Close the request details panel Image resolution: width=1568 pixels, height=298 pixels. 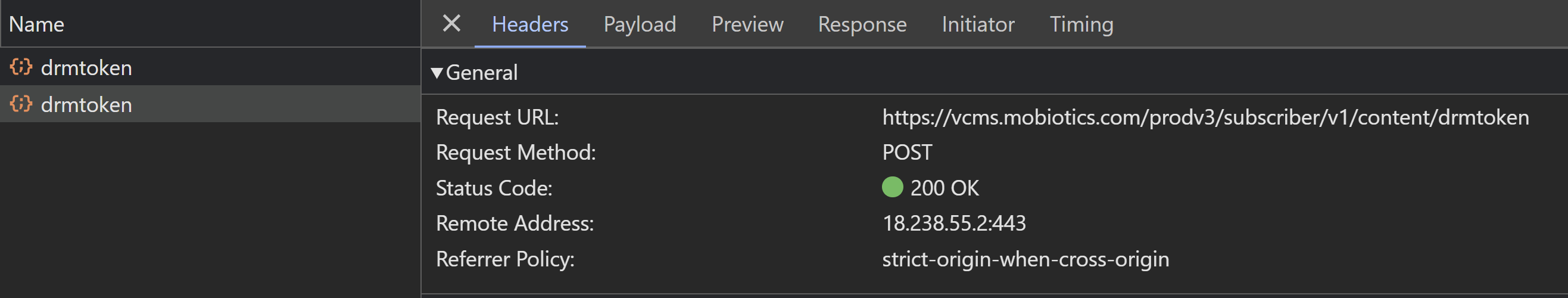click(x=451, y=24)
